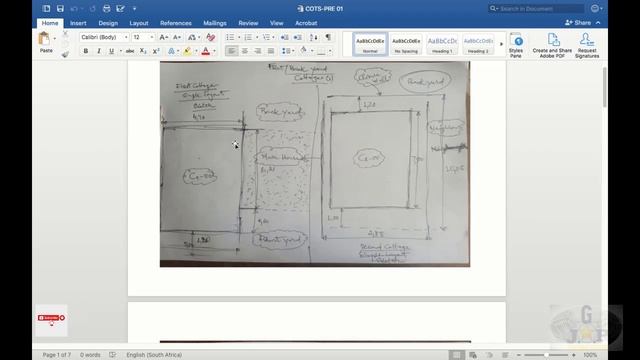Click the Share button
640x360 pixels.
click(578, 23)
